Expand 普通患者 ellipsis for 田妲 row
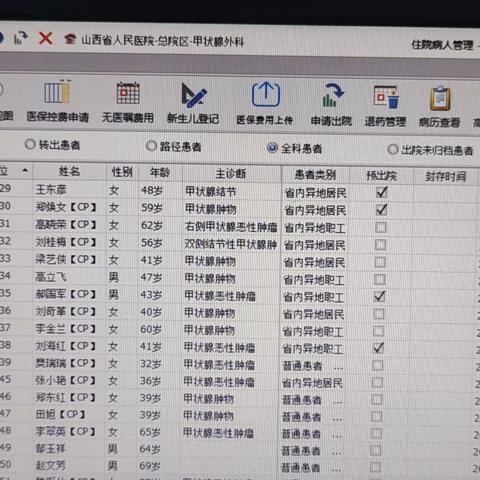 337,419
